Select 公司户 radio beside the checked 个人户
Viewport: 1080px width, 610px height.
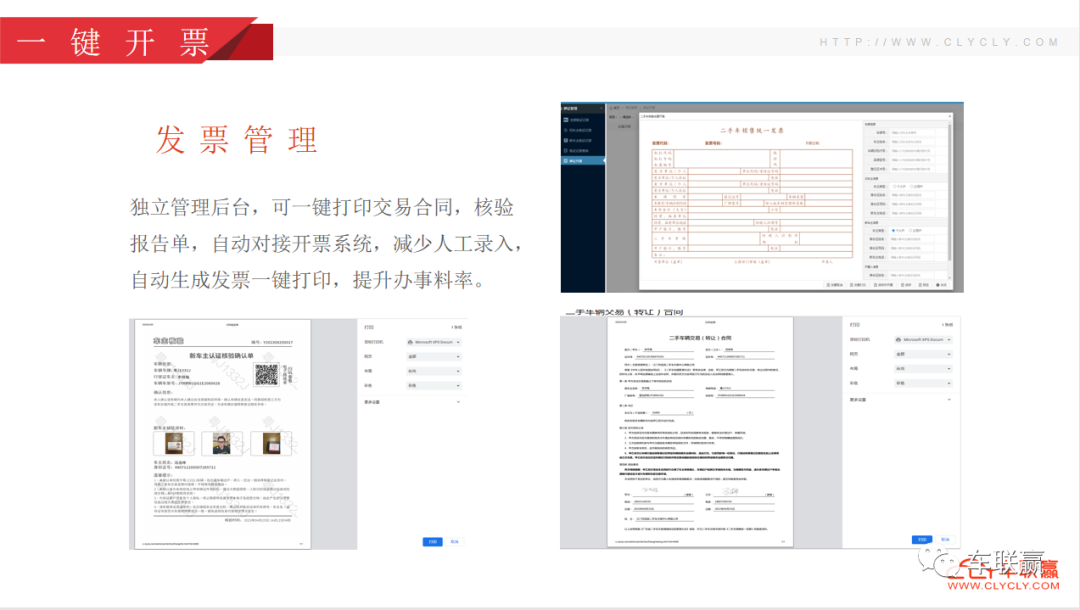911,231
